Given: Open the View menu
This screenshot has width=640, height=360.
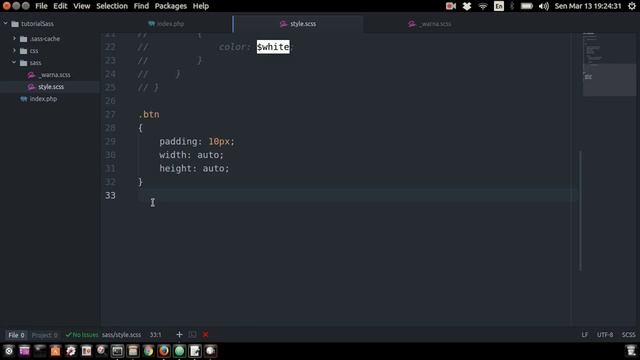Looking at the screenshot, I should [82, 6].
